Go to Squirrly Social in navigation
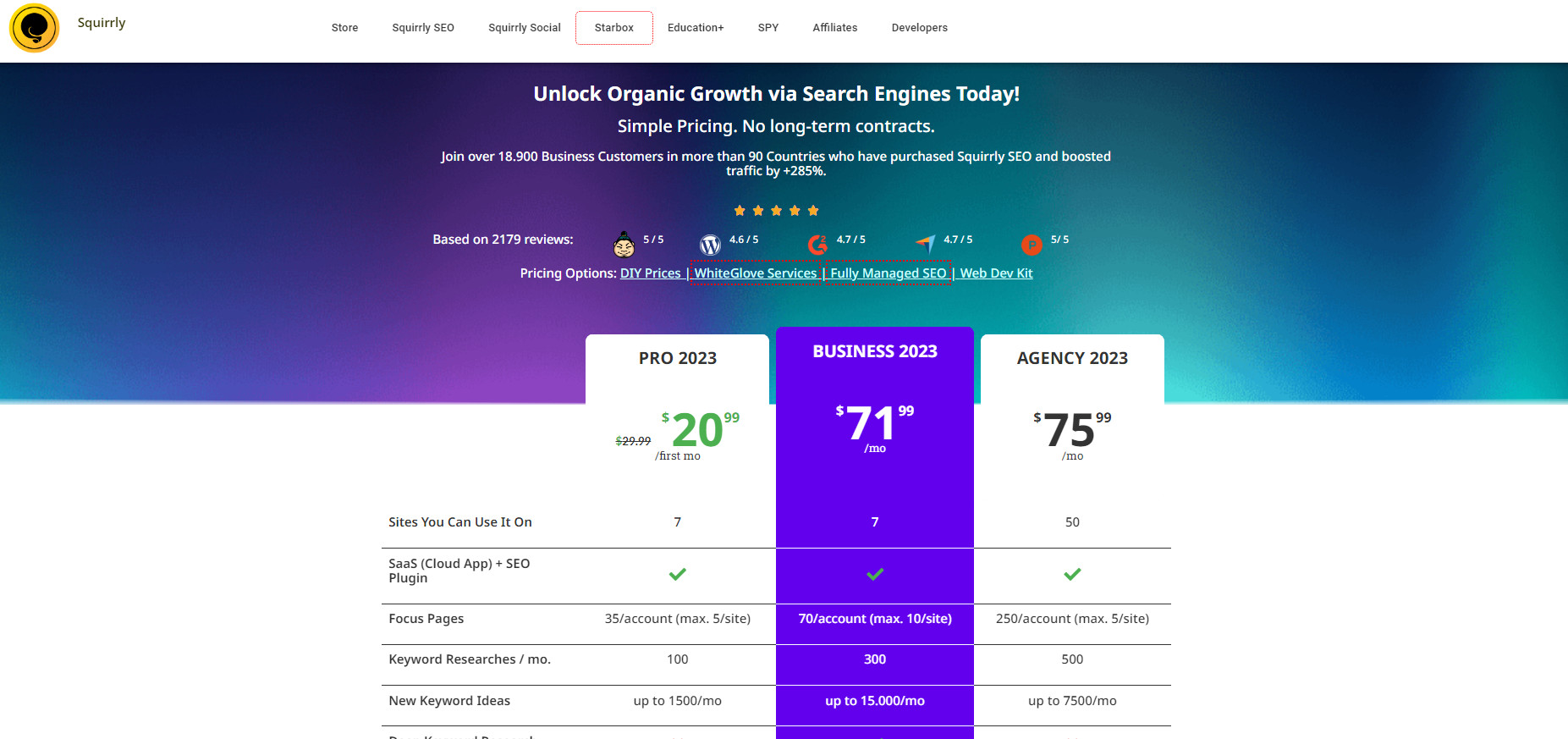Image resolution: width=1568 pixels, height=739 pixels. click(525, 28)
